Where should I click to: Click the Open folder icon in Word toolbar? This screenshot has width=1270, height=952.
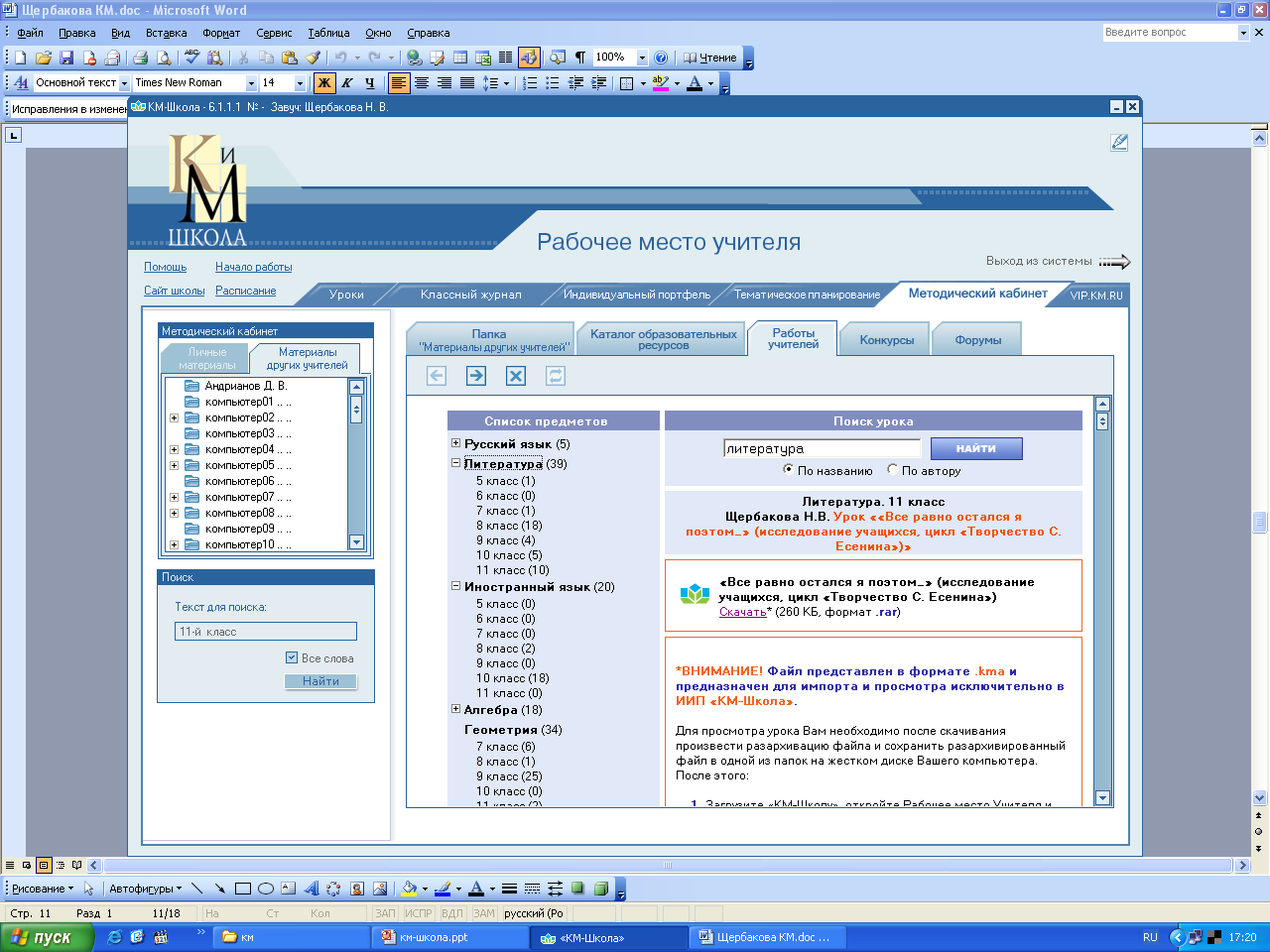pos(44,58)
